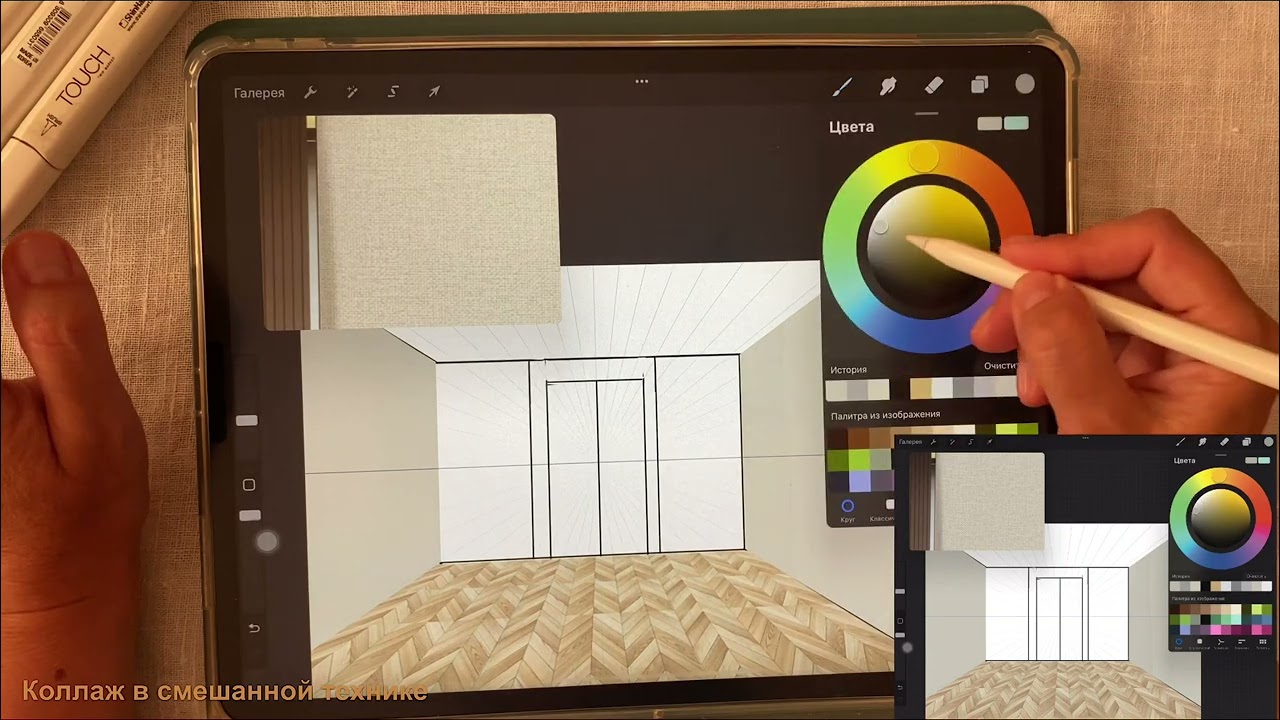Click the Undo arrow in the small preview sidebar
The image size is (1280, 720).
pos(900,687)
